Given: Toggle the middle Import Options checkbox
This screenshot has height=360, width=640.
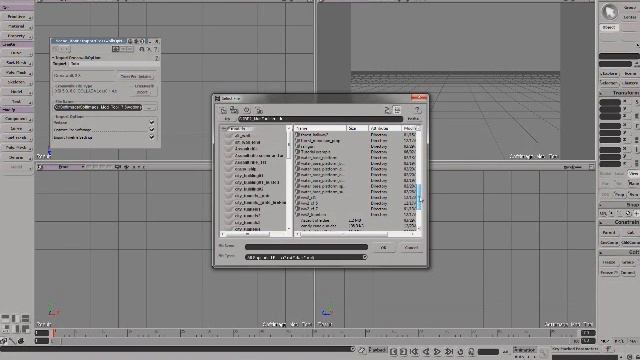Looking at the screenshot, I should (x=152, y=129).
